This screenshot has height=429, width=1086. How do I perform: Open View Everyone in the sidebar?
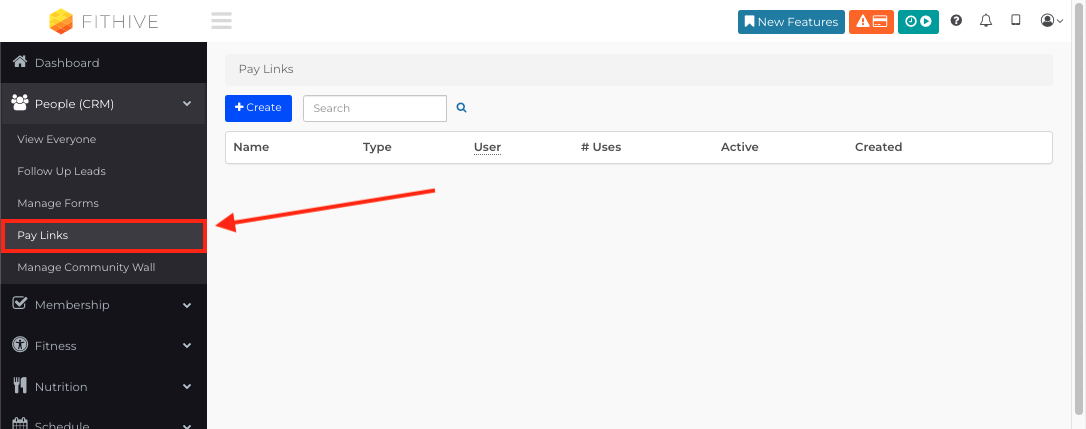coord(57,139)
